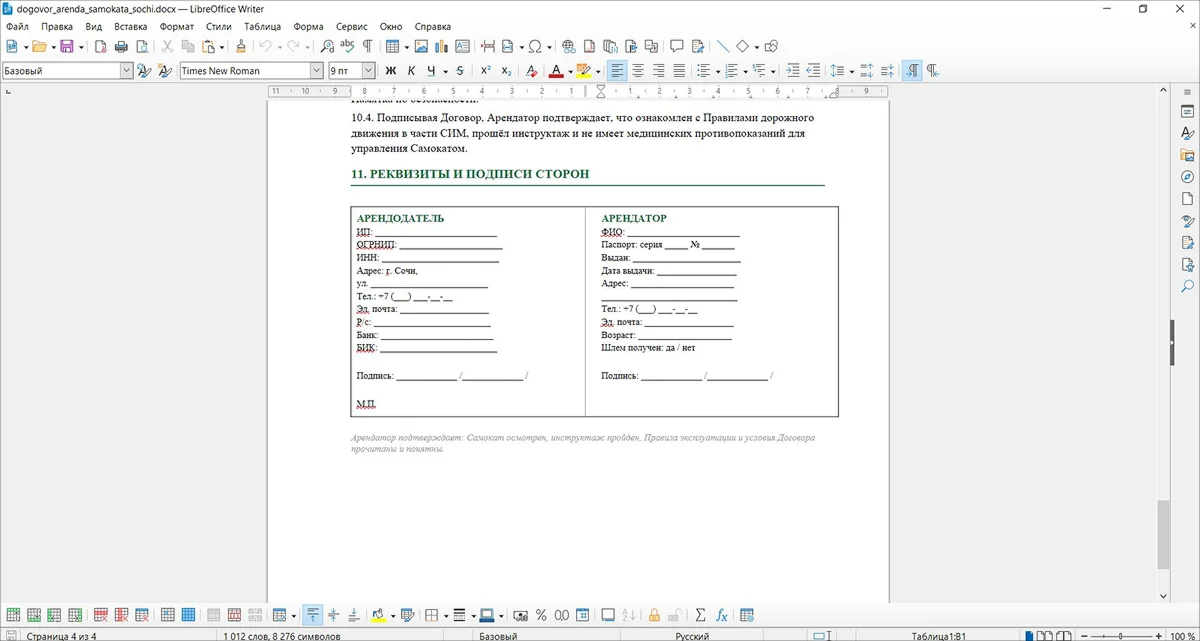Click heading '11. РЕКВИЗИТЫ И ПОДПИСИ СТОРОН'

[x=470, y=174]
